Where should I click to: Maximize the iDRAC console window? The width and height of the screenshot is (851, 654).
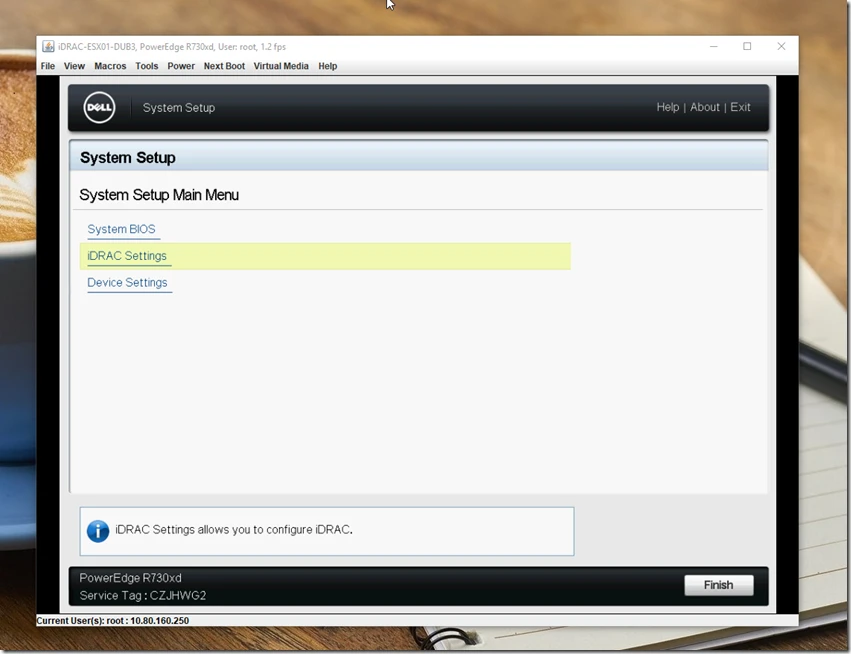747,47
